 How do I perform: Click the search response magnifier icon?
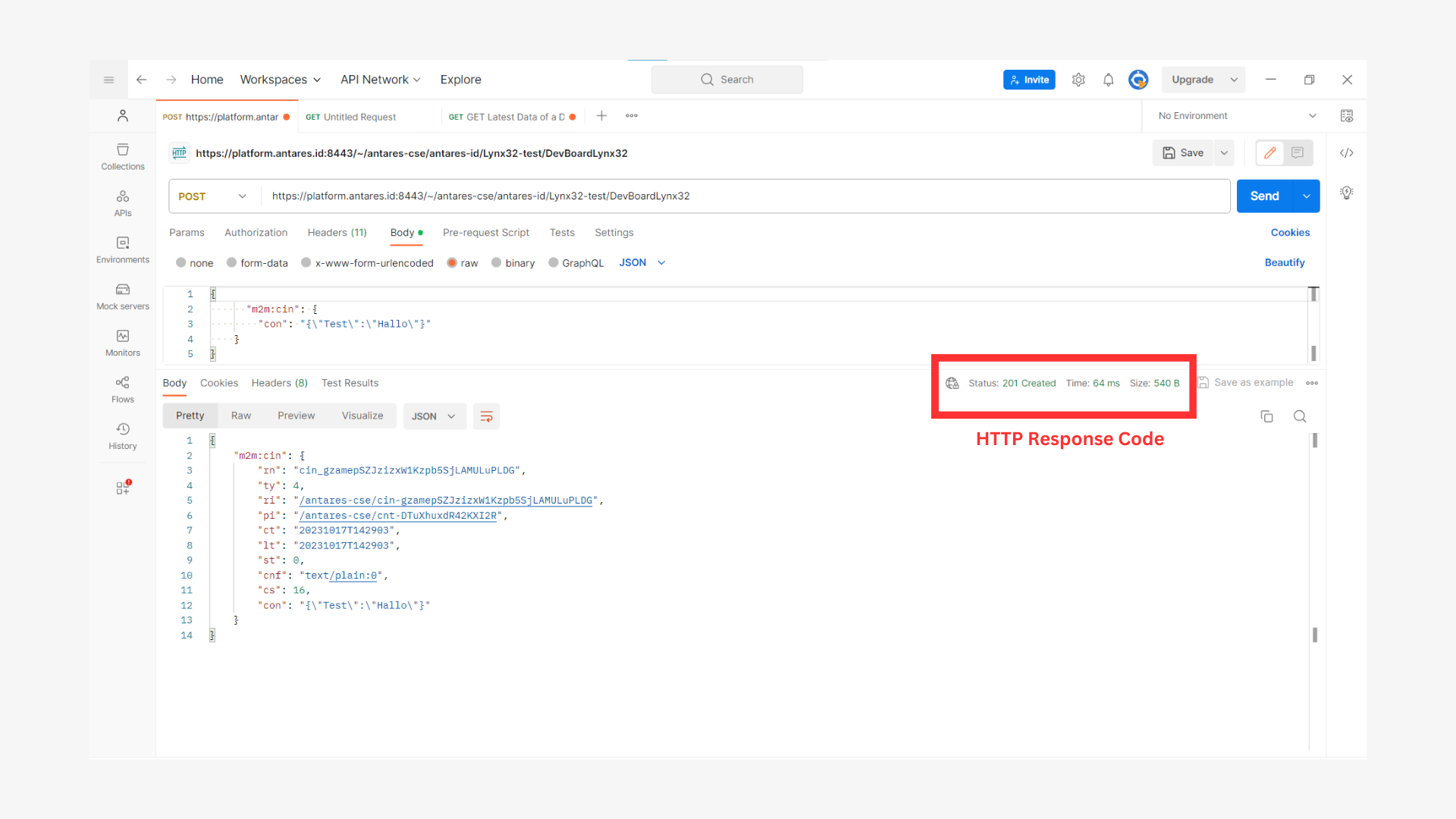click(x=1299, y=416)
